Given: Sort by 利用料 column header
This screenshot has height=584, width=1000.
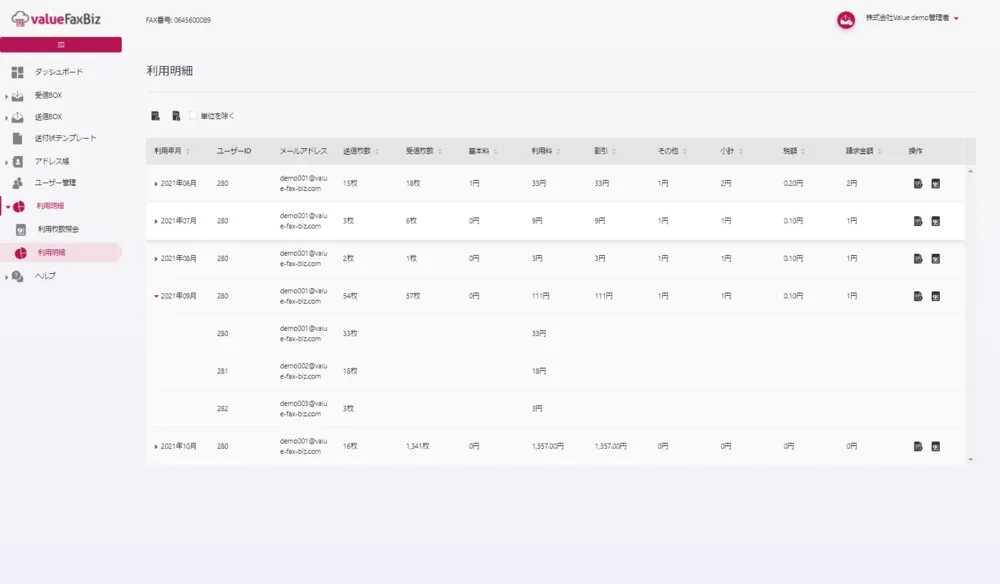Looking at the screenshot, I should tap(546, 151).
